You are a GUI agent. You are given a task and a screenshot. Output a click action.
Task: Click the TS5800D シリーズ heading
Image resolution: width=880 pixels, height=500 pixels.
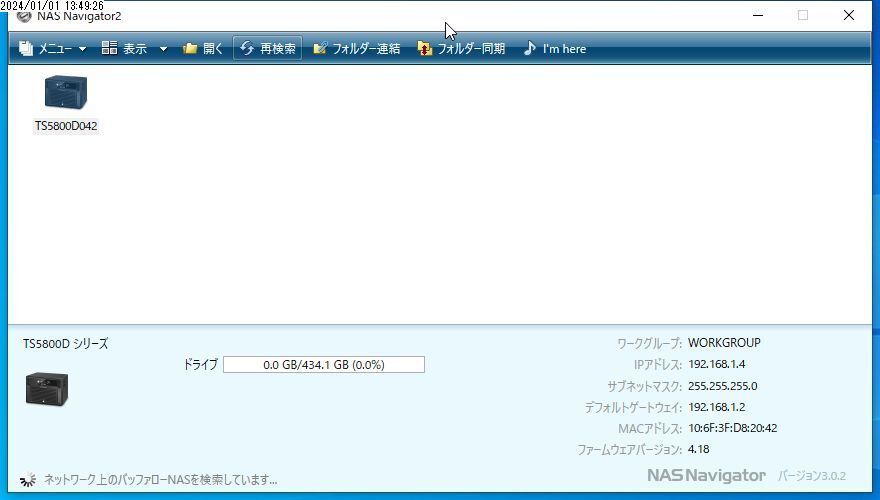point(65,344)
